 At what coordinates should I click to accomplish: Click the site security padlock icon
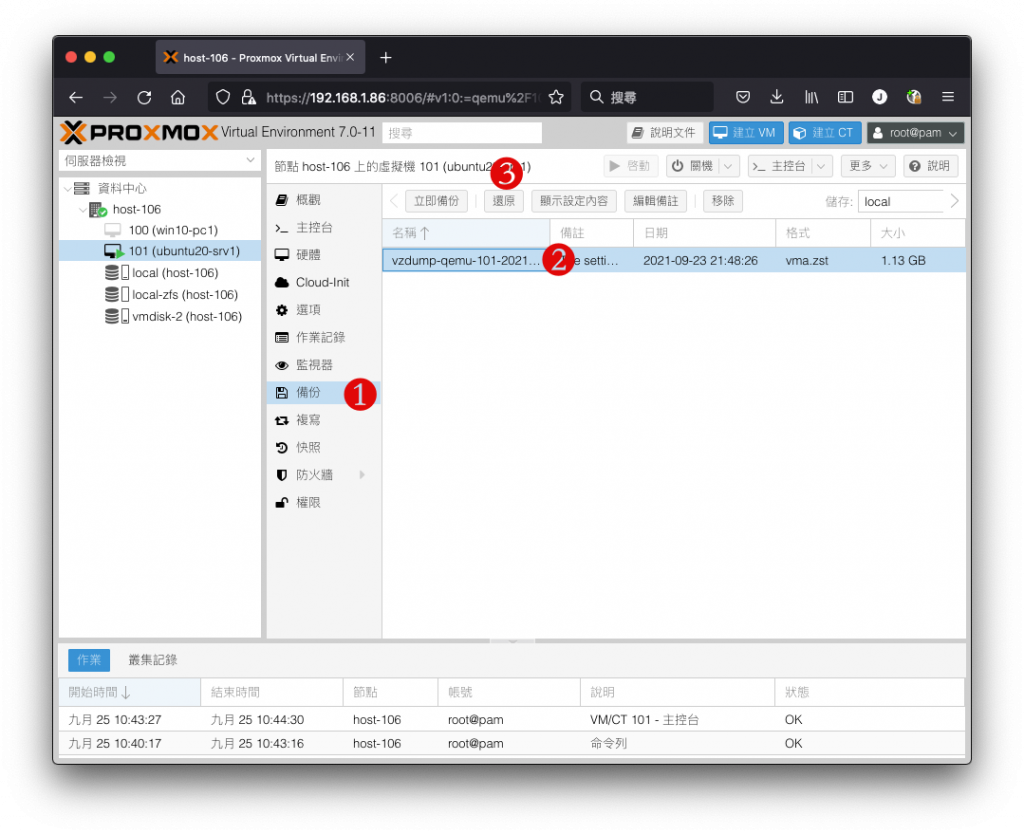(249, 97)
